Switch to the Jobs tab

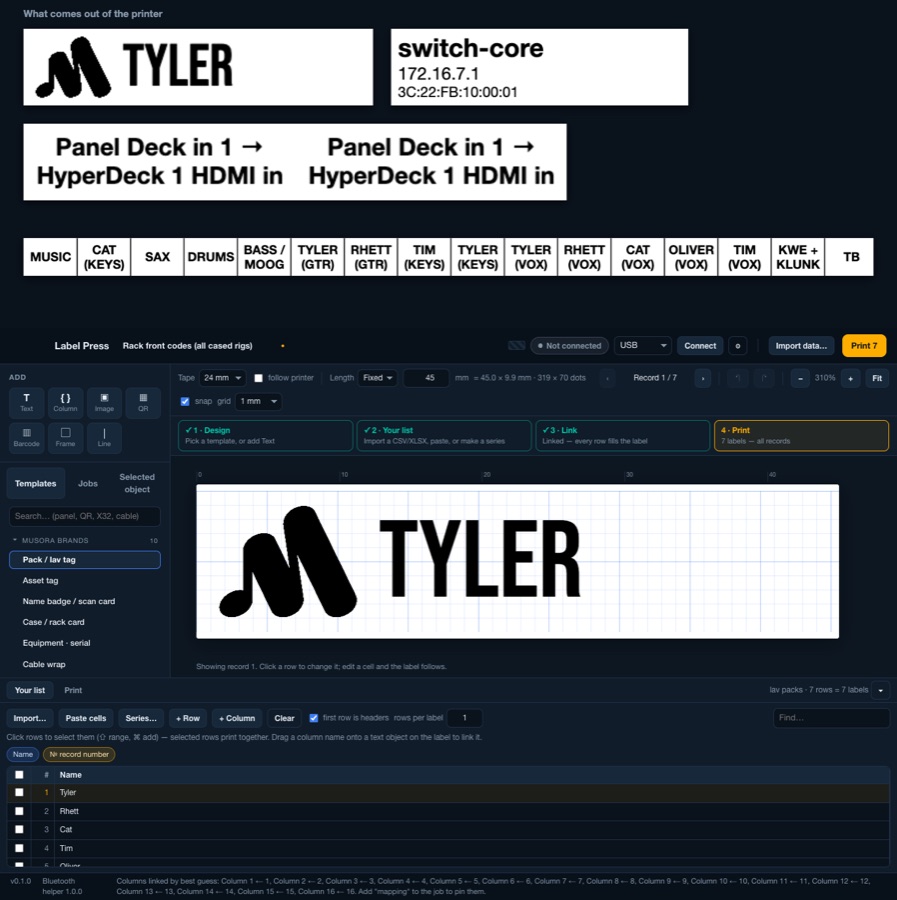pos(88,483)
